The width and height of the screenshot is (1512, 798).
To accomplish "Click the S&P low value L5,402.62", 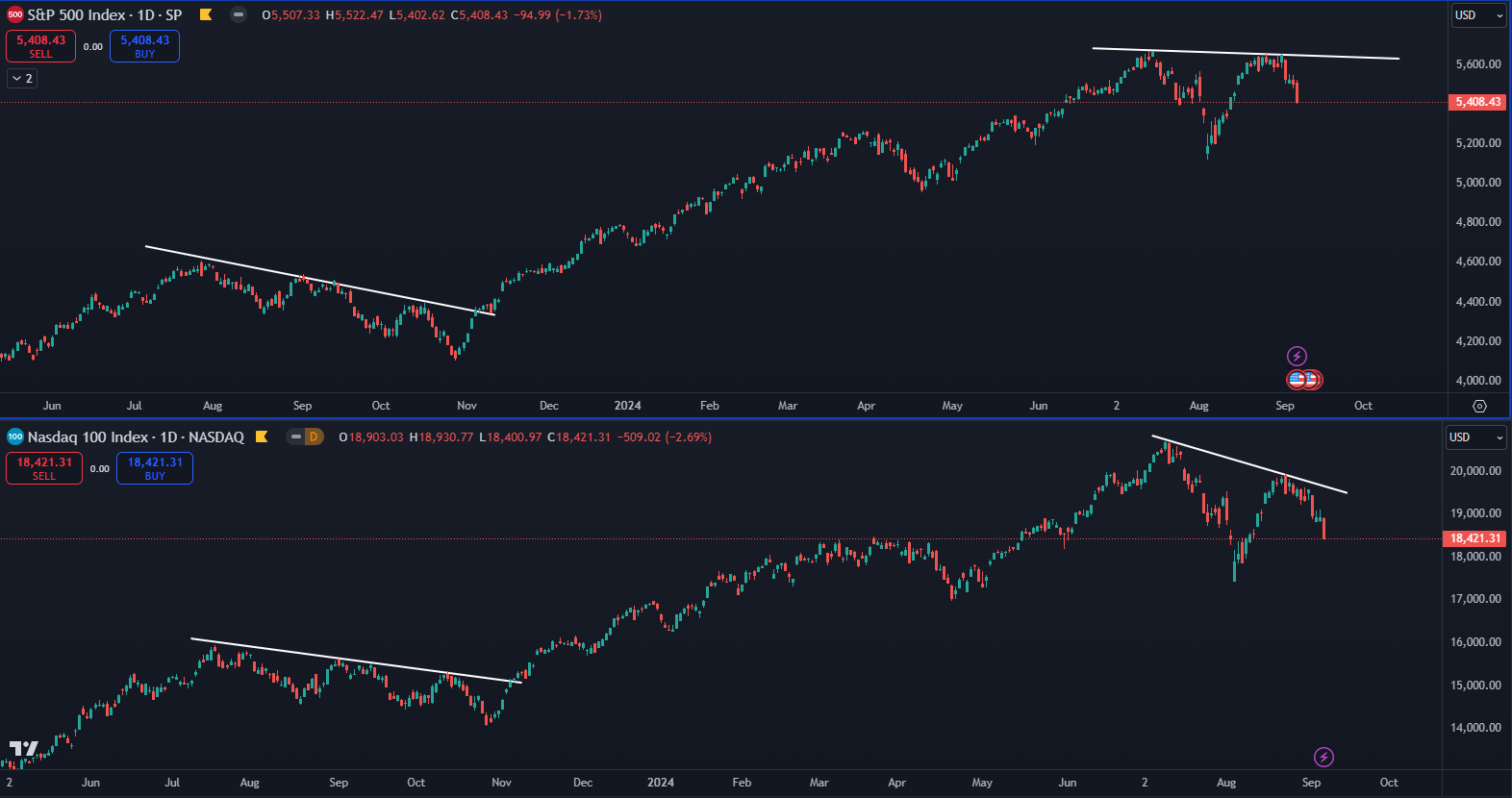I will [x=416, y=14].
